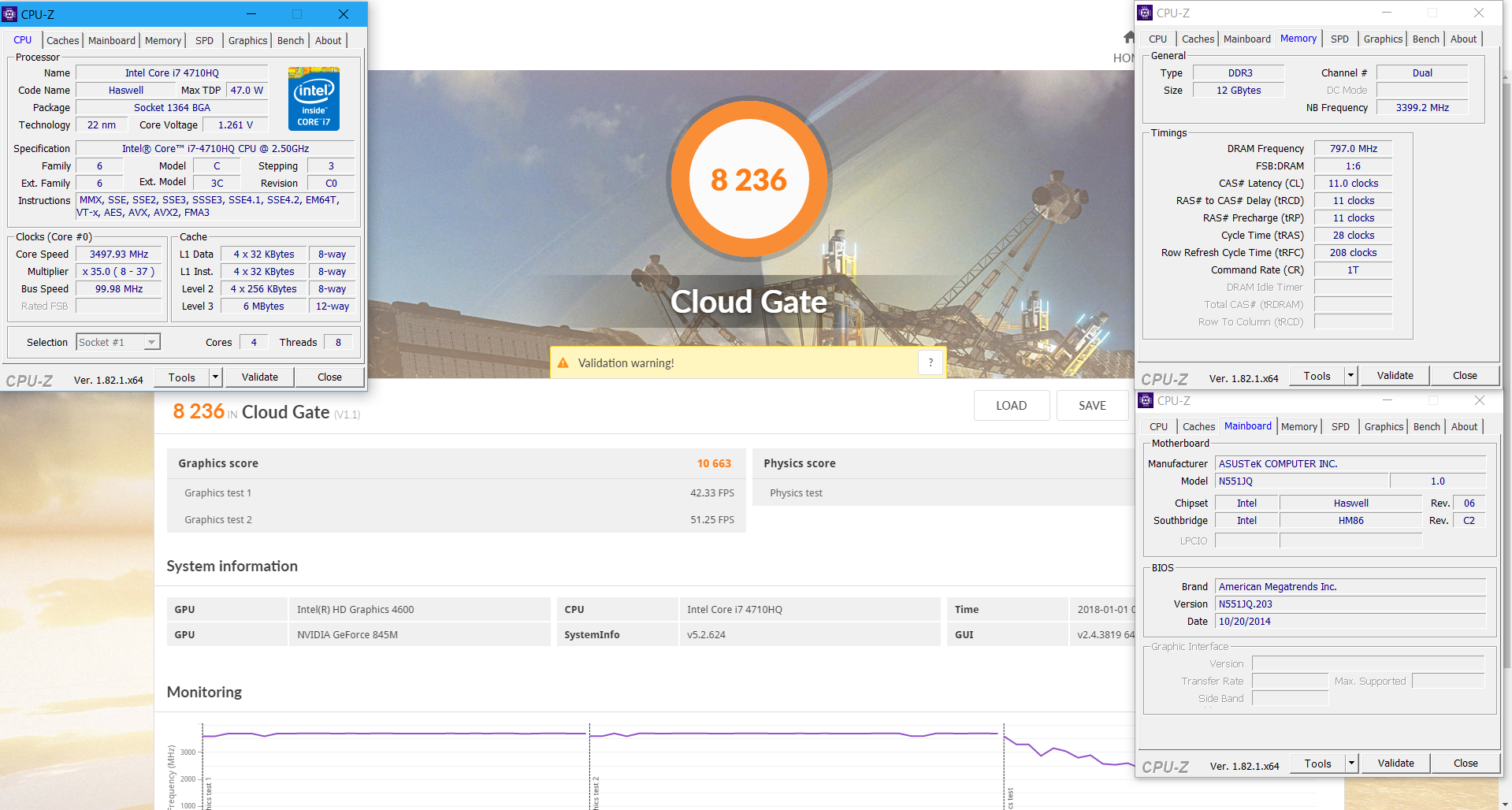Click the Tools button in the left CPU-Z window
Image resolution: width=1512 pixels, height=810 pixels.
181,377
